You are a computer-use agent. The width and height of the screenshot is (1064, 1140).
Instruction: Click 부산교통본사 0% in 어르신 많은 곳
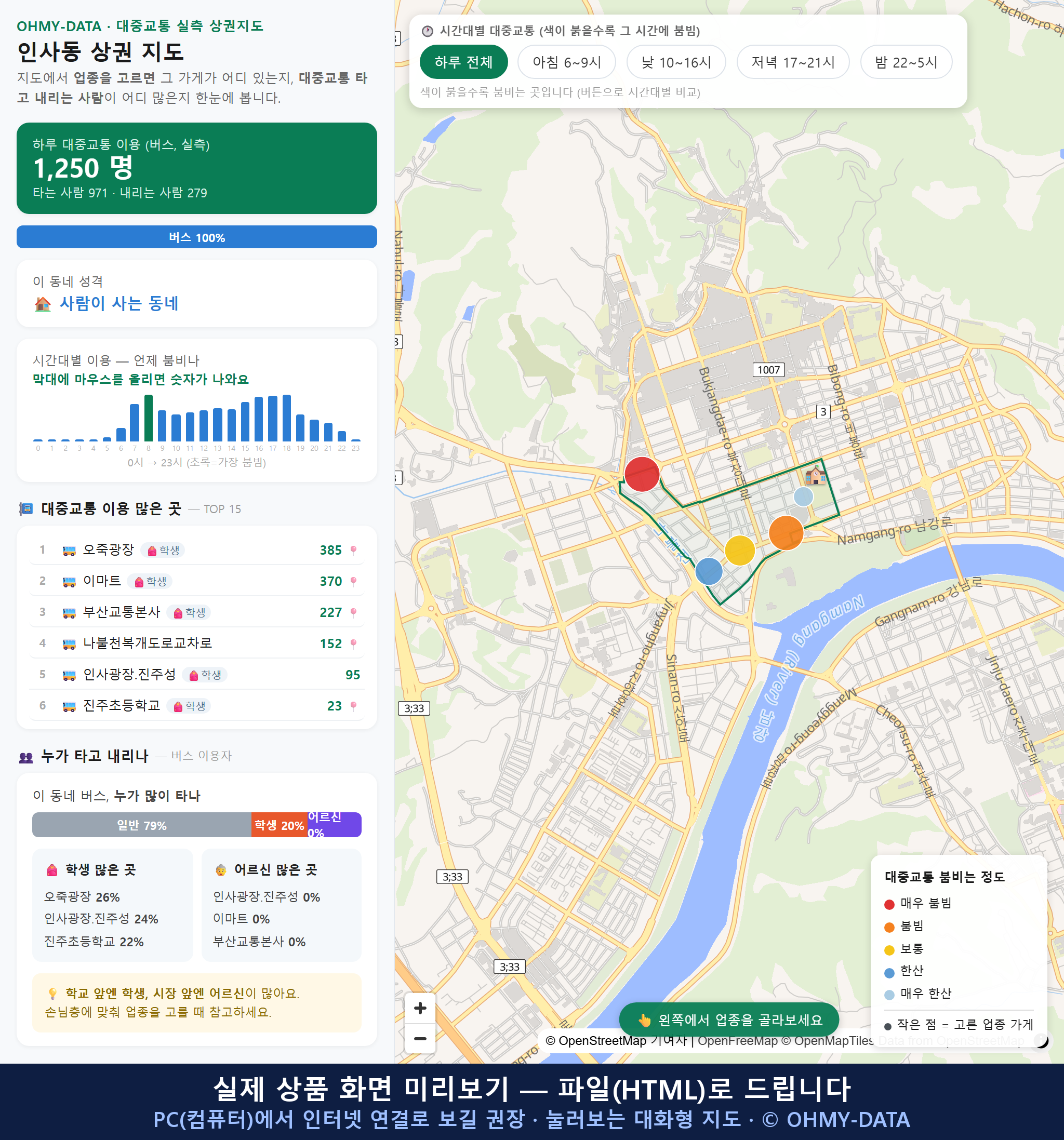point(259,942)
